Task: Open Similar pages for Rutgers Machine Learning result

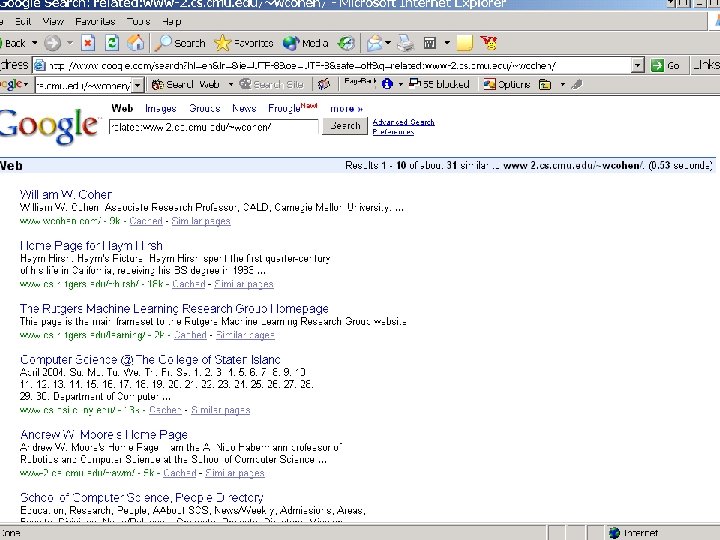Action: (245, 335)
